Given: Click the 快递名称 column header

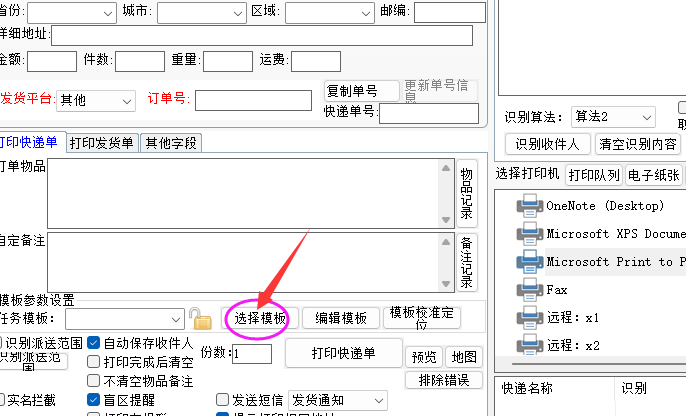Looking at the screenshot, I should pyautogui.click(x=527, y=388).
